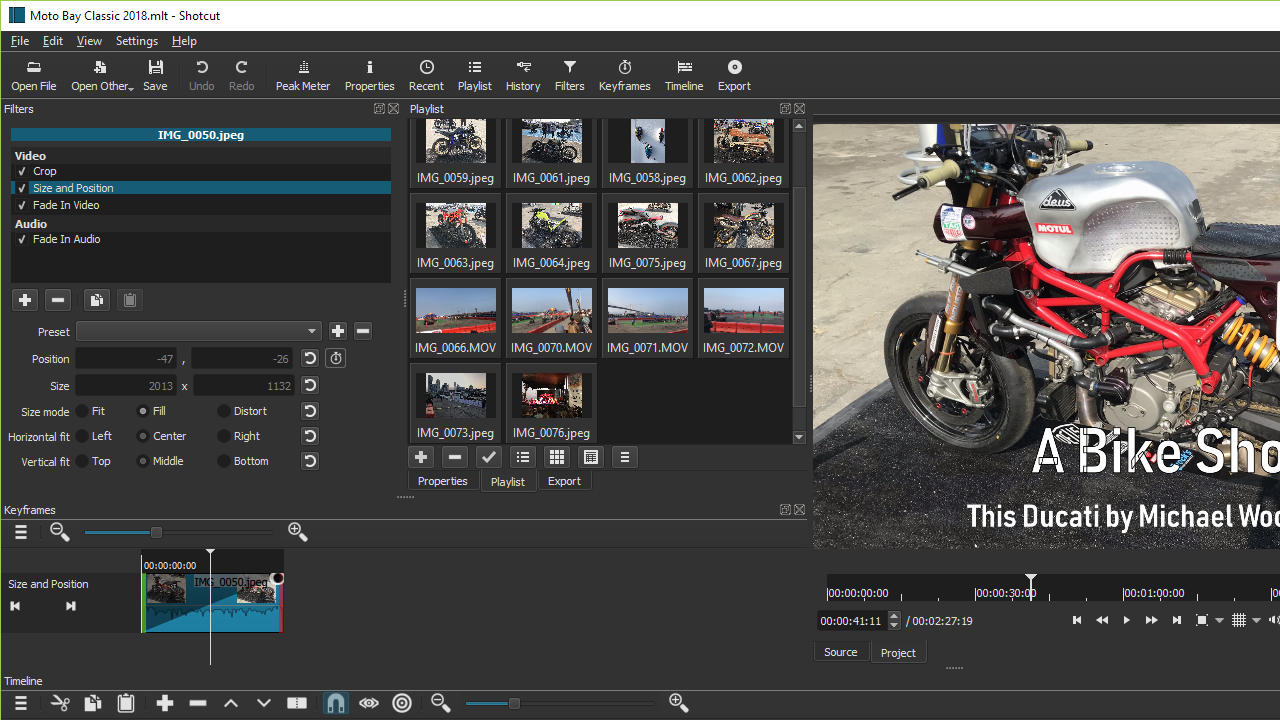Open the Open Other dropdown arrow
Image resolution: width=1280 pixels, height=720 pixels.
pyautogui.click(x=131, y=87)
